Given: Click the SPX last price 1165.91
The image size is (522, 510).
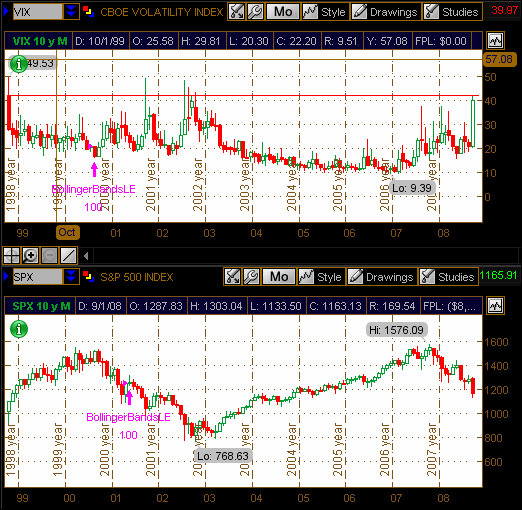Looking at the screenshot, I should pos(498,275).
